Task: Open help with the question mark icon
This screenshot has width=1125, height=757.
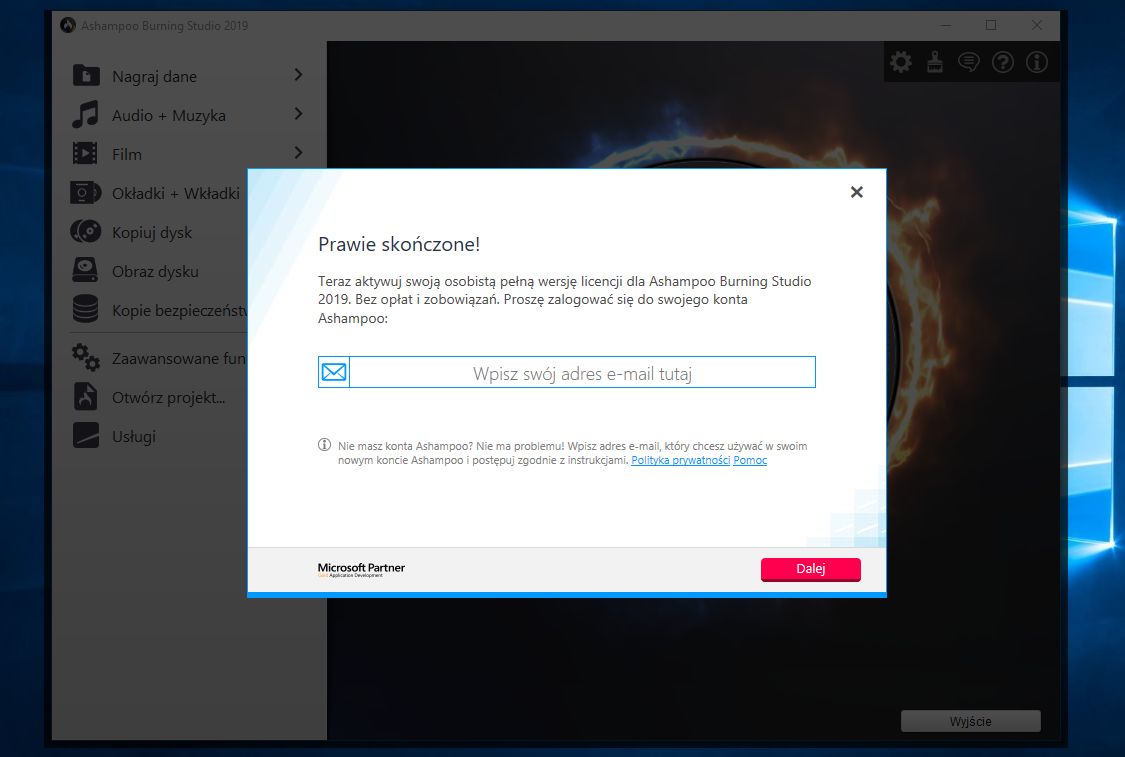Action: [1002, 62]
